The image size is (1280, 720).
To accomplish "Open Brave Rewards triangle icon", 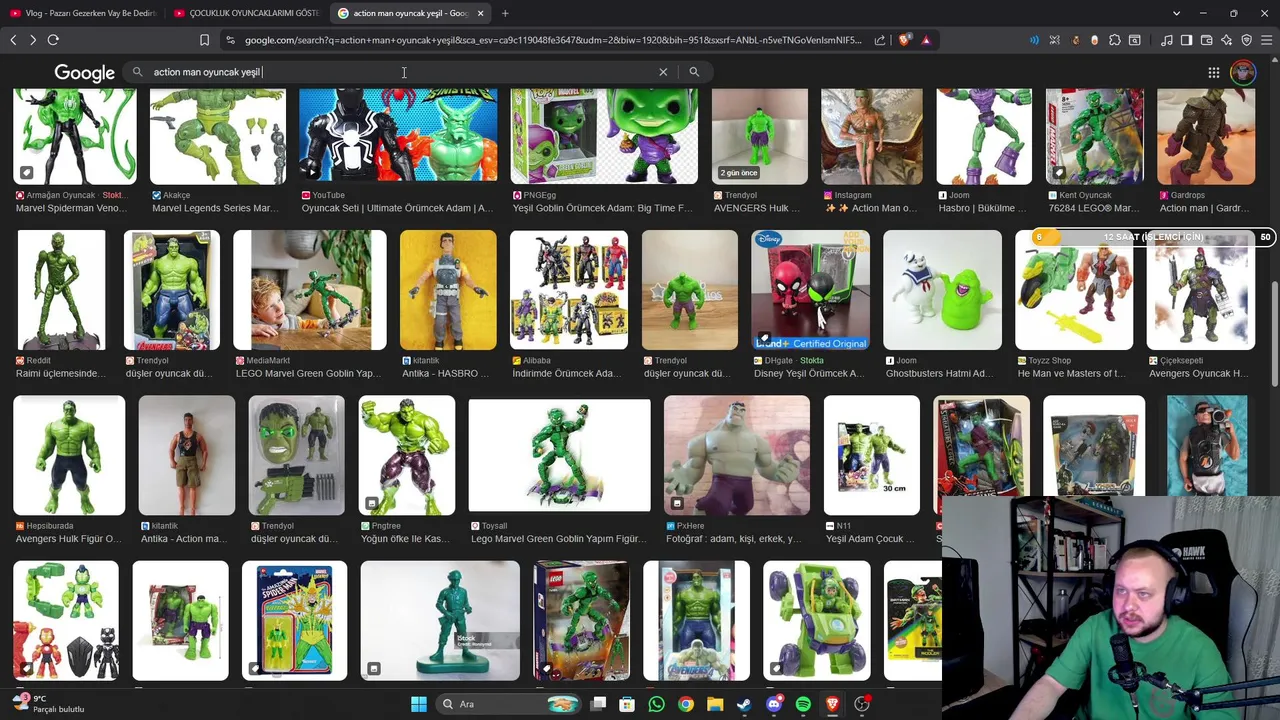I will pos(926,40).
